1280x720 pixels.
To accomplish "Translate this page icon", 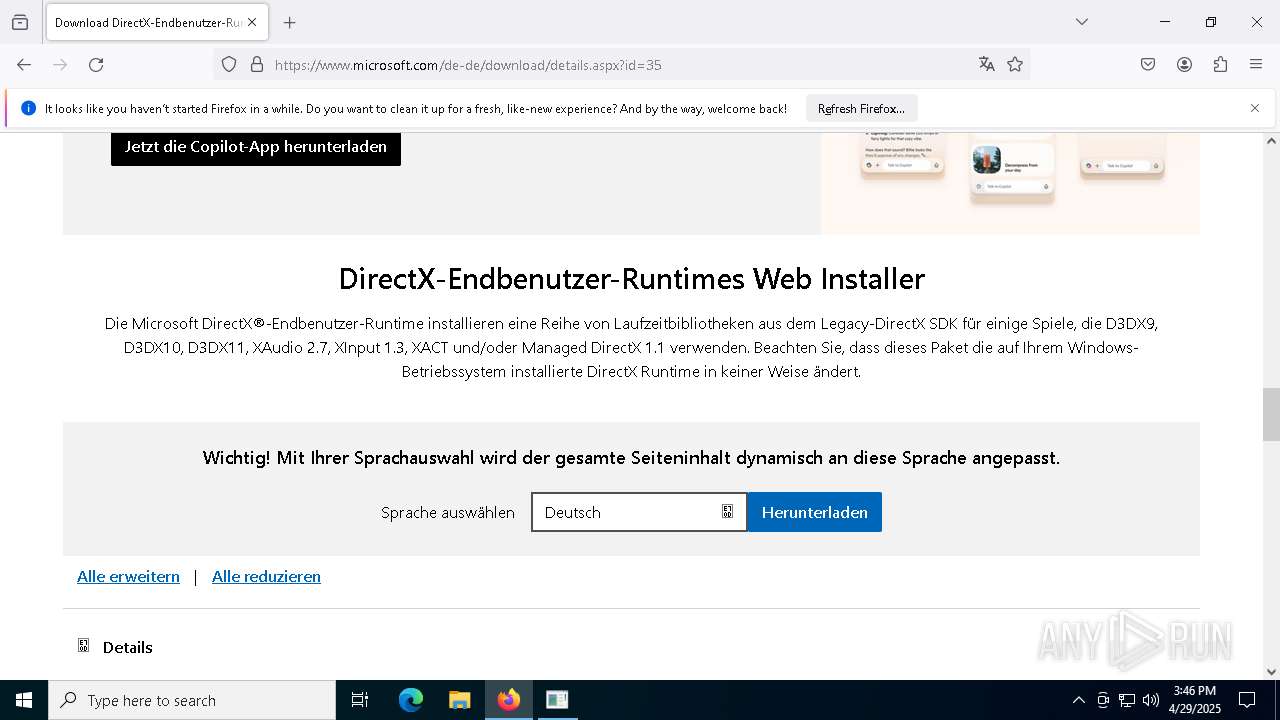I will click(x=987, y=65).
